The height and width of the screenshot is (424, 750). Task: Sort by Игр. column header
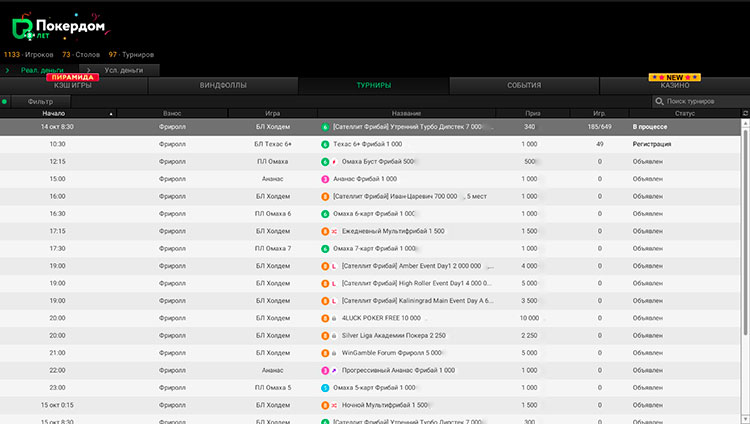(599, 113)
